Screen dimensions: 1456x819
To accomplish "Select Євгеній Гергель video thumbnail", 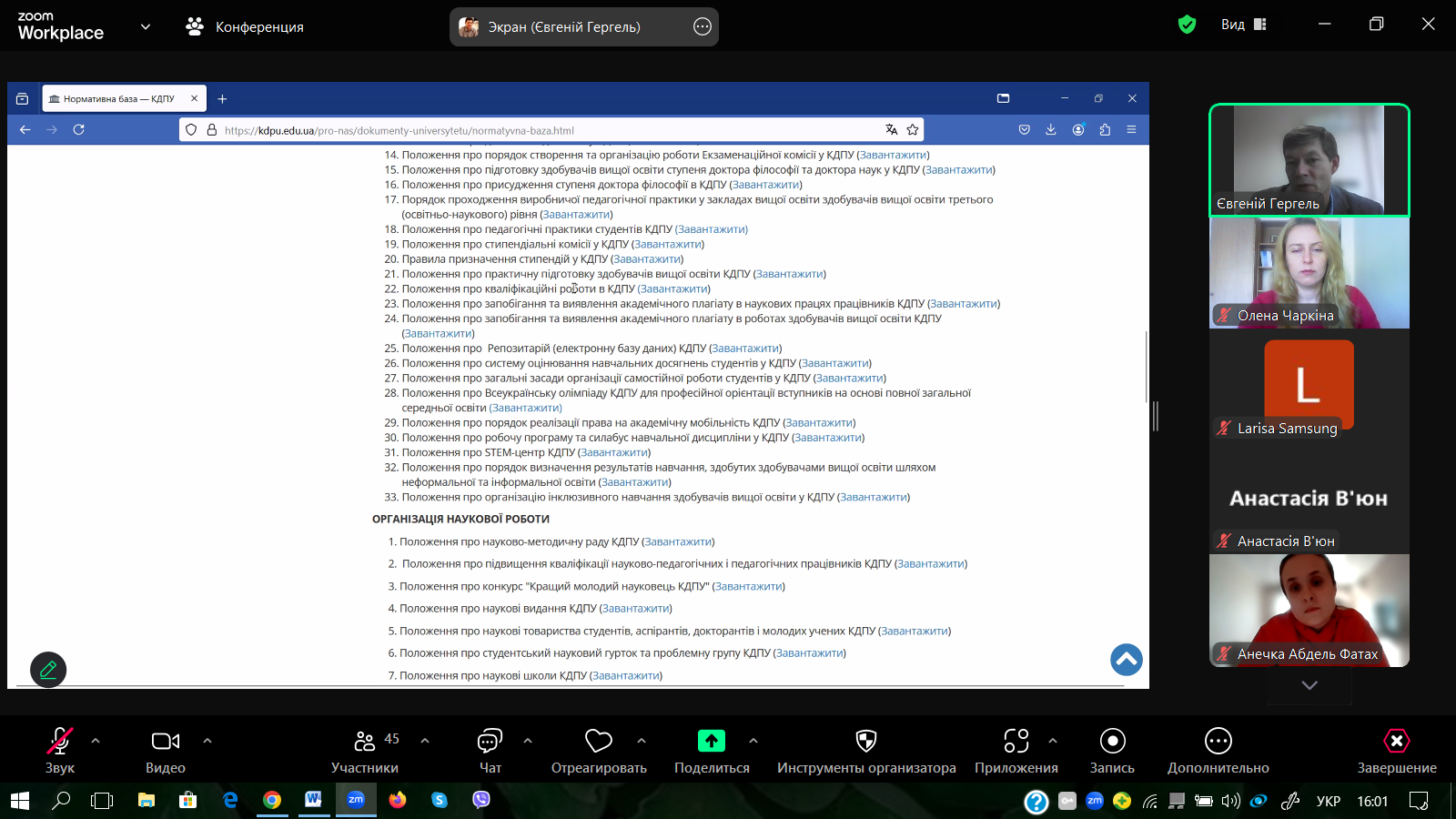I will pyautogui.click(x=1309, y=160).
